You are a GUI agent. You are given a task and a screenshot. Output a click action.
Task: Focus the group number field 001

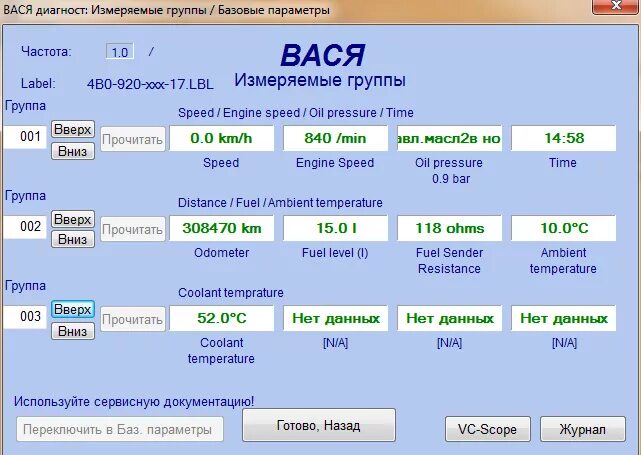click(25, 137)
